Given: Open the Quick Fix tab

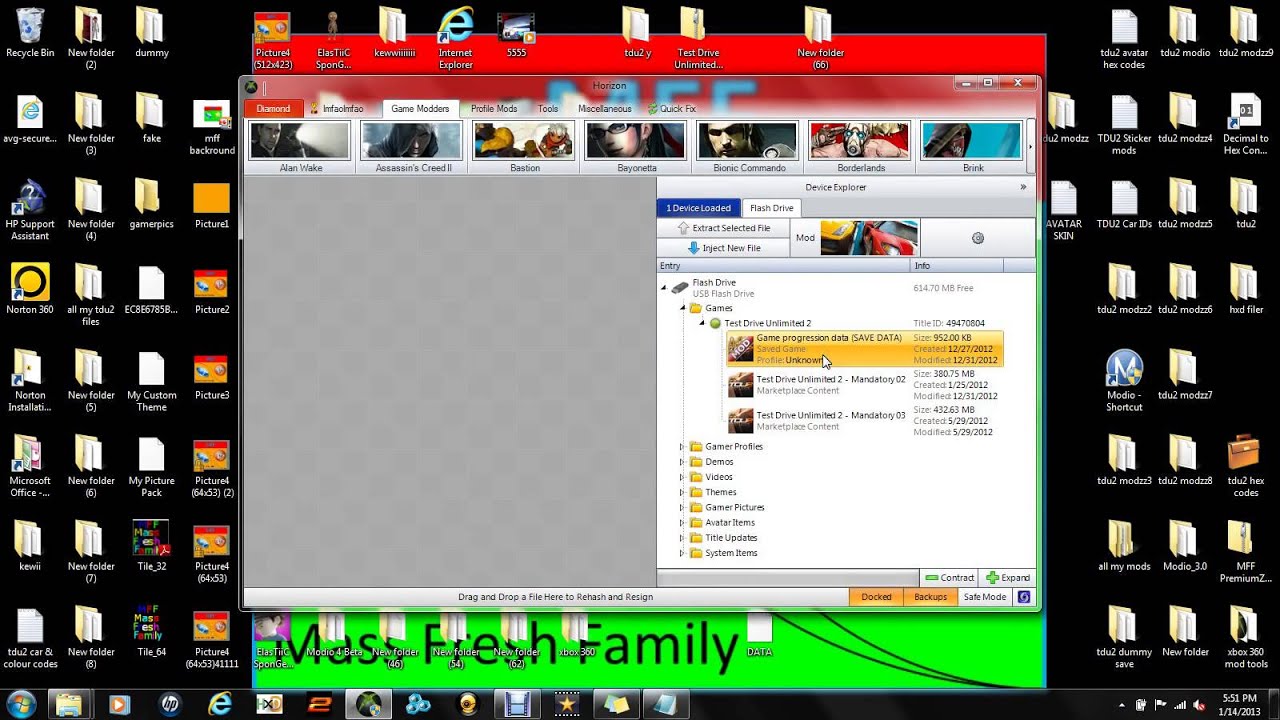Looking at the screenshot, I should point(672,108).
